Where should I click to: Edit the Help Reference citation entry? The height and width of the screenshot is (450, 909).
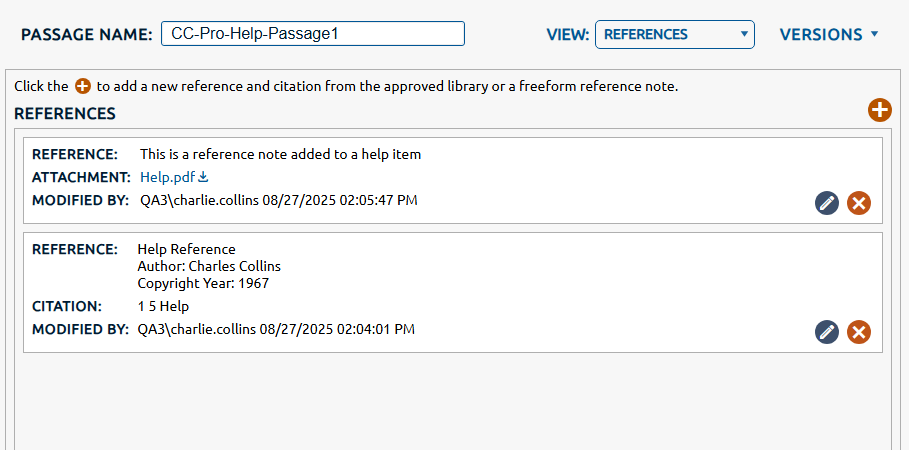click(826, 332)
